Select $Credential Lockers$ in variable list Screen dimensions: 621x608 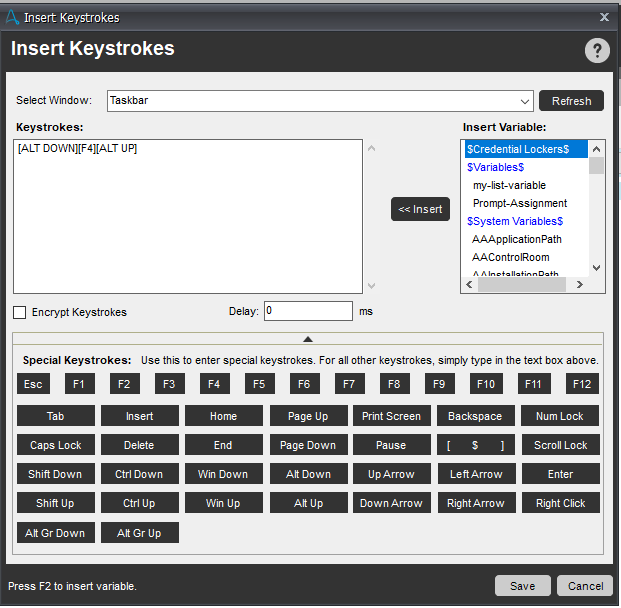point(518,149)
